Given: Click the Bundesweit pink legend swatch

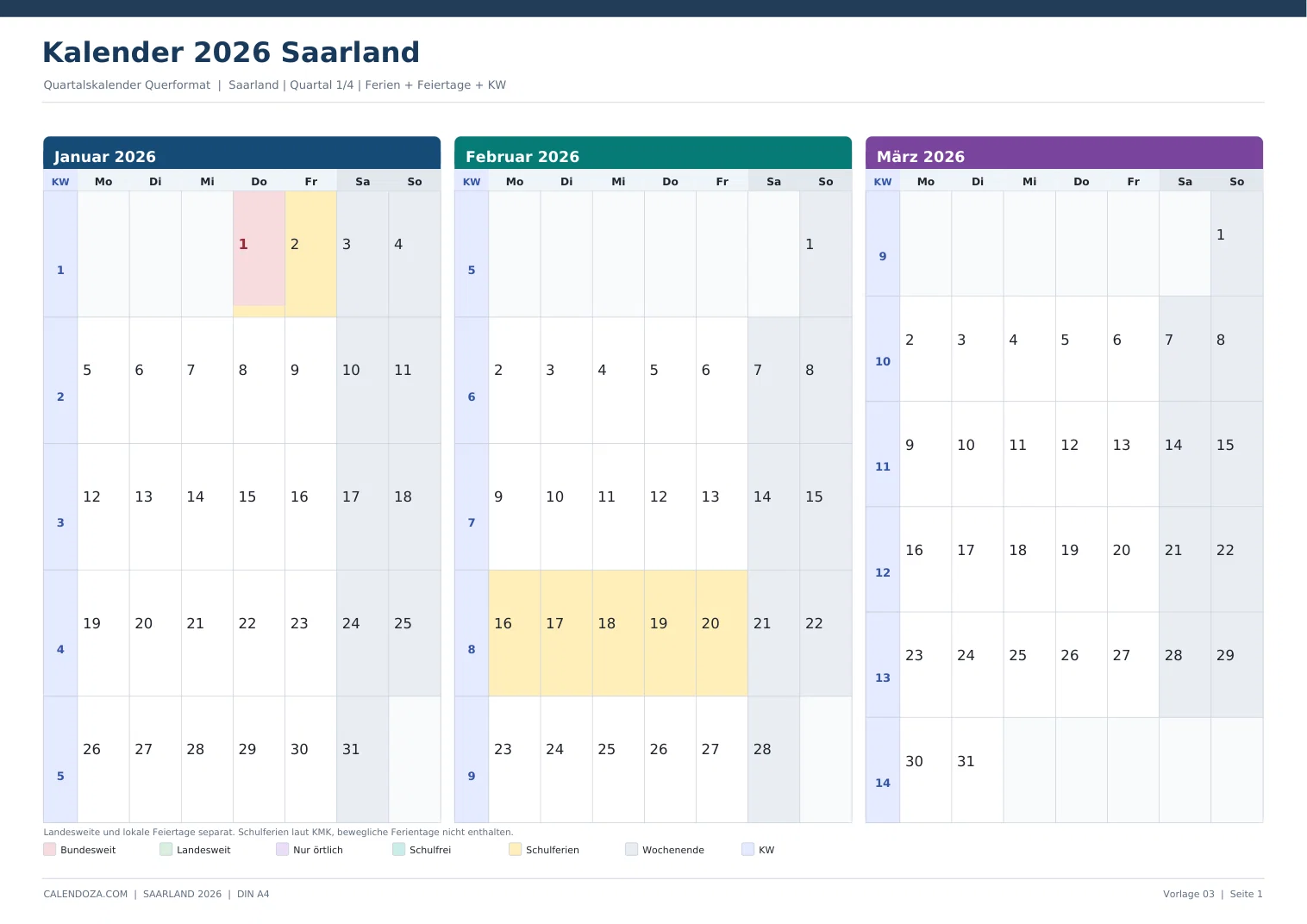Looking at the screenshot, I should pyautogui.click(x=50, y=849).
